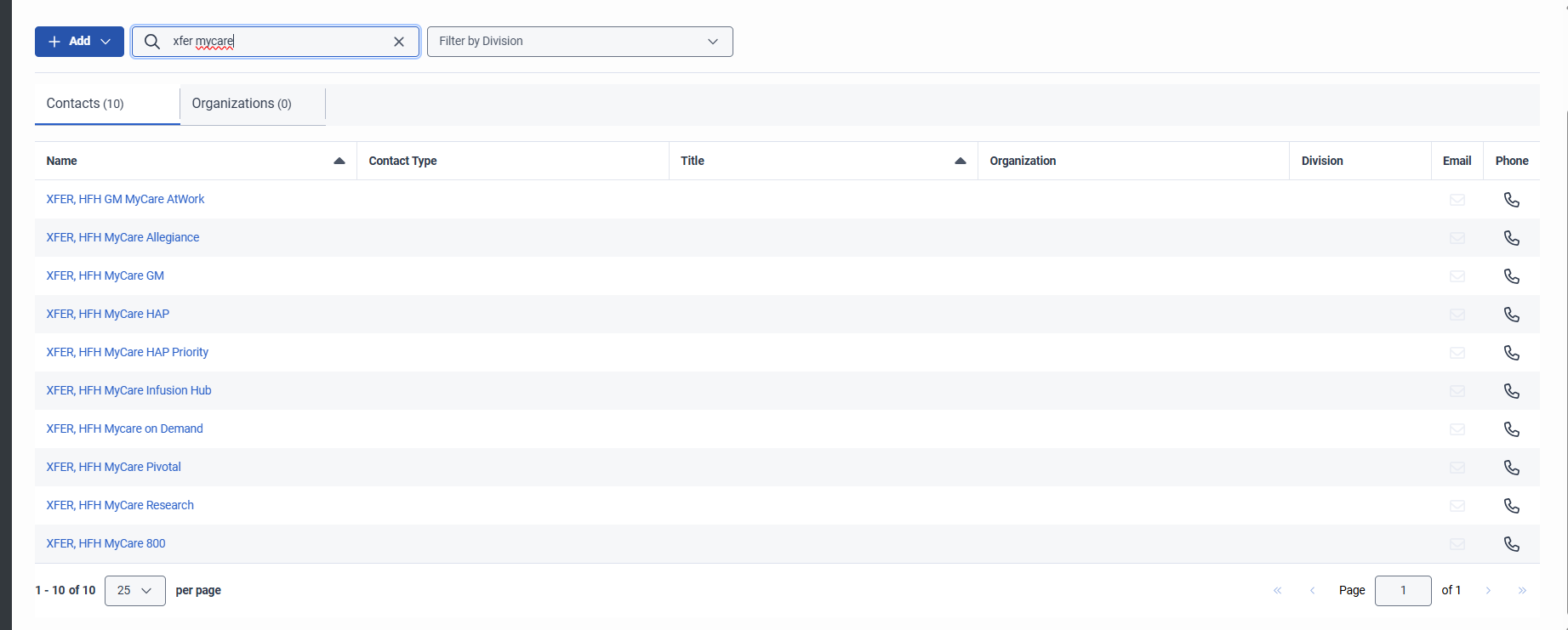Open XFER, HFH MyCare Allegiance contact
This screenshot has height=630, width=1568.
point(123,237)
